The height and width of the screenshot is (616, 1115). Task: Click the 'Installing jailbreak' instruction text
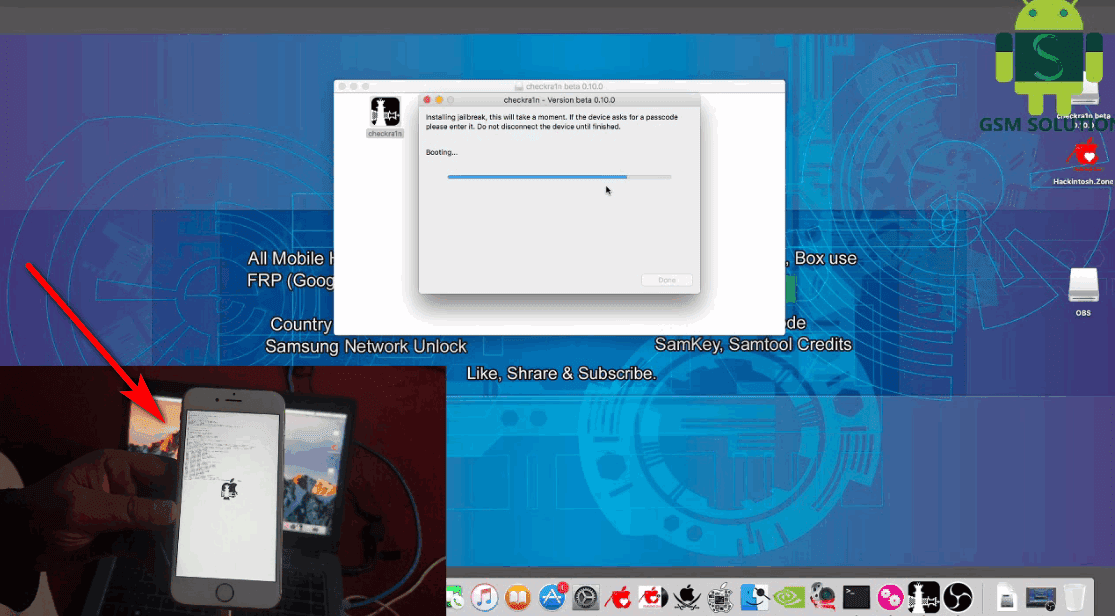(552, 122)
